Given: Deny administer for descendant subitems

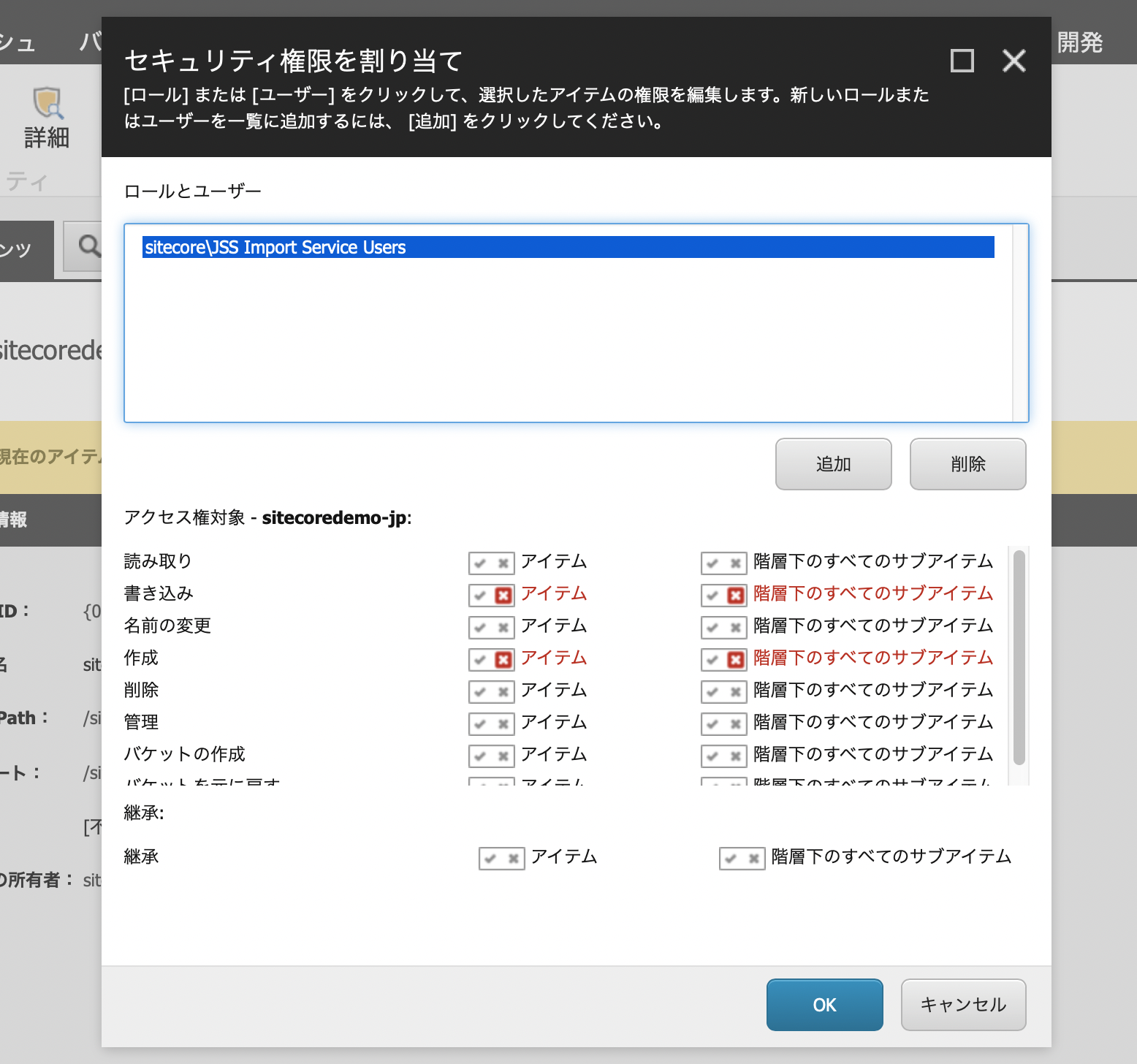Looking at the screenshot, I should pos(736,724).
